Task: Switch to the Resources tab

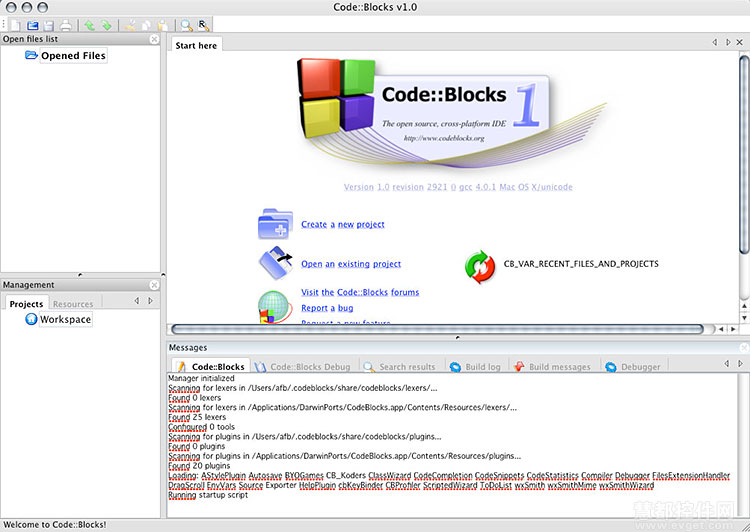Action: tap(73, 304)
